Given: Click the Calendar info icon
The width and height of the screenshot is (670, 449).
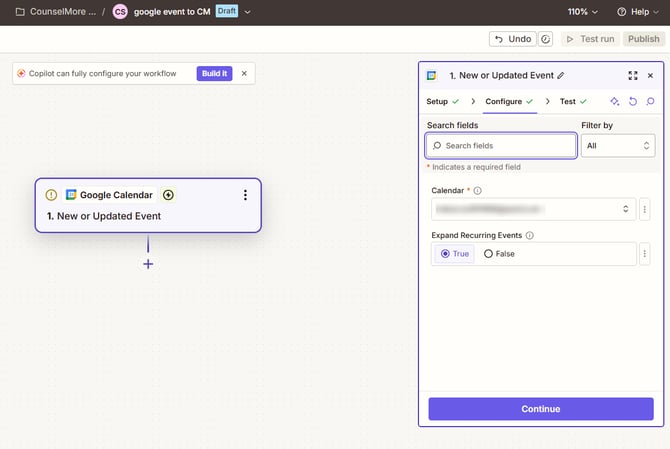Looking at the screenshot, I should (x=478, y=191).
